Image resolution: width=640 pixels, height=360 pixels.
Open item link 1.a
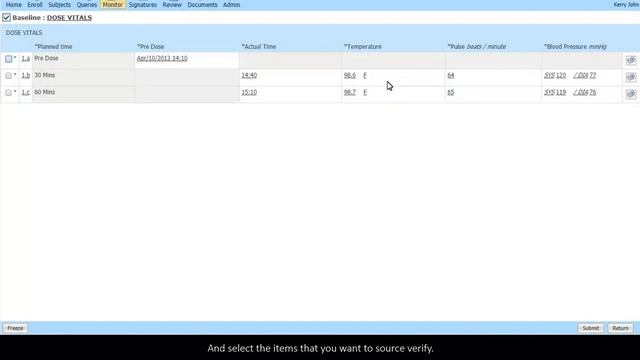(x=26, y=59)
